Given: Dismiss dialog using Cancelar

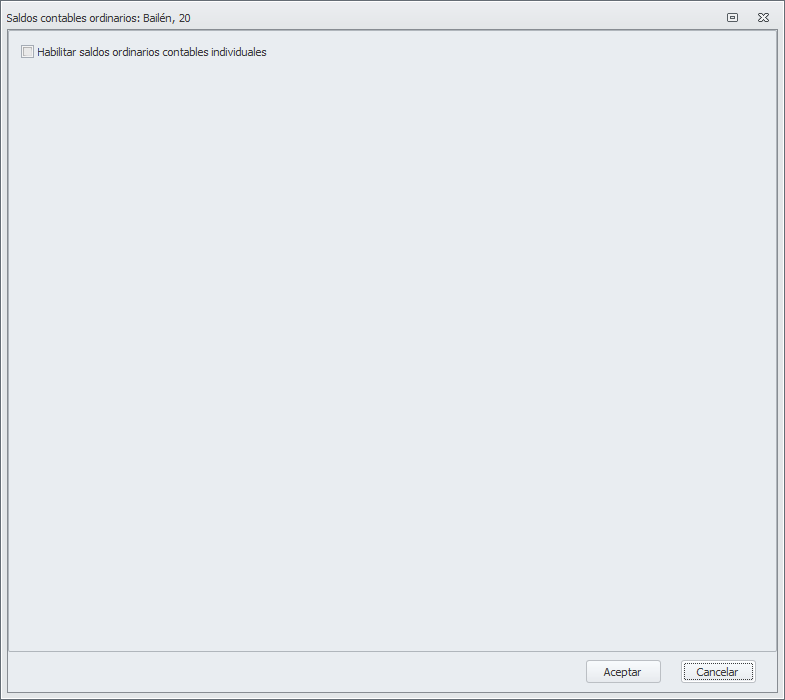Looking at the screenshot, I should pos(718,671).
